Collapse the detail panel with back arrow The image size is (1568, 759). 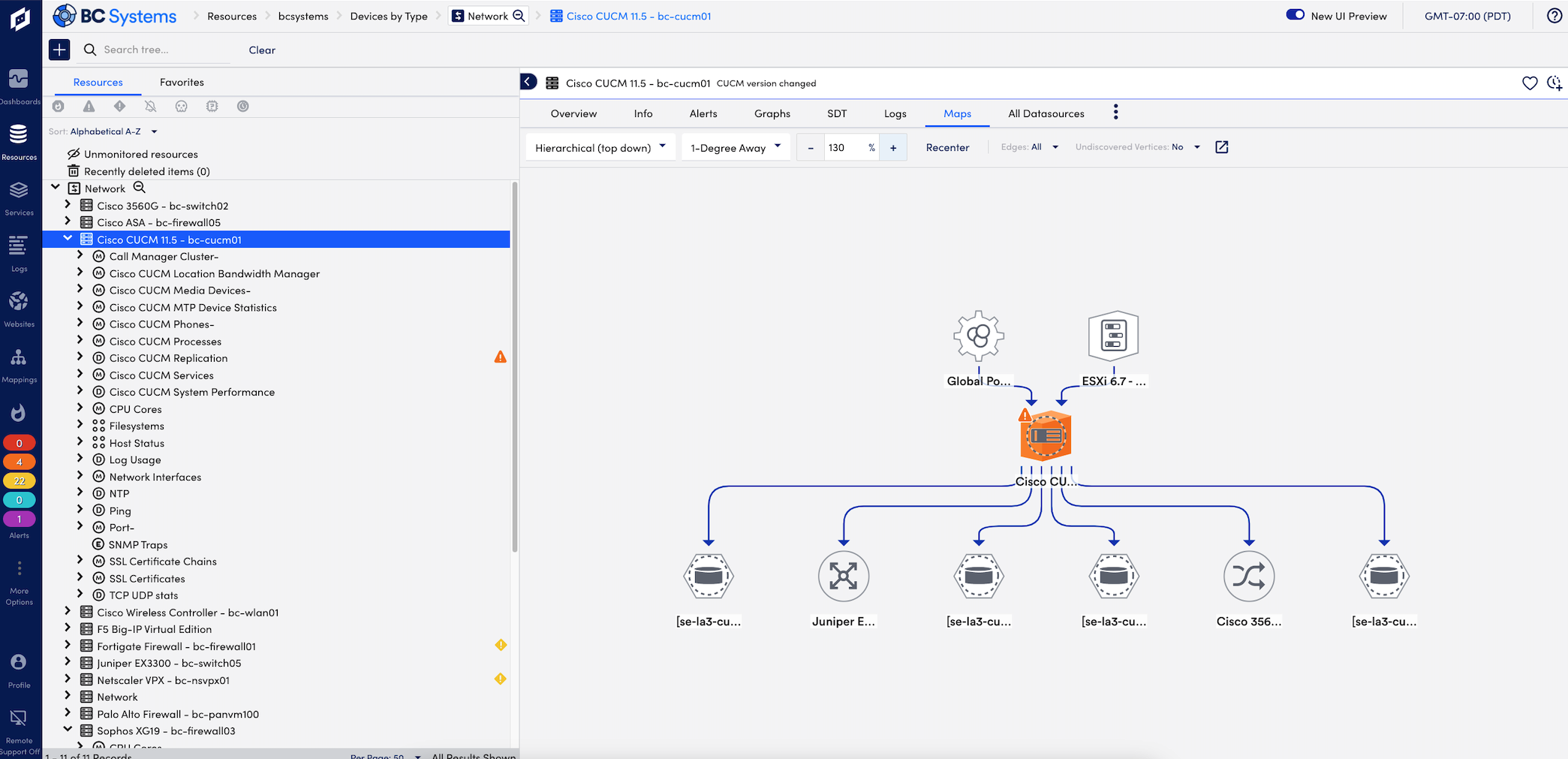pos(528,82)
